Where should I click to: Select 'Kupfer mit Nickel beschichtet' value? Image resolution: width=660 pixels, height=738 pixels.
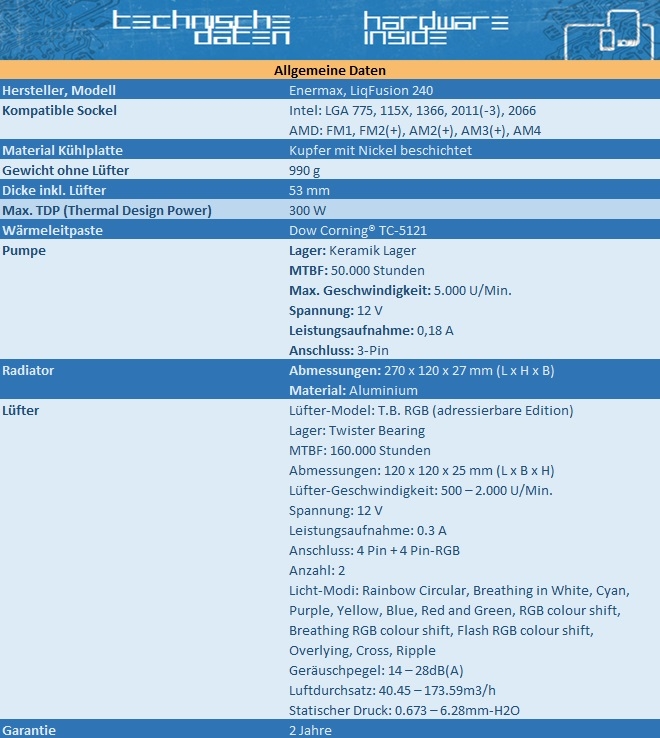380,151
